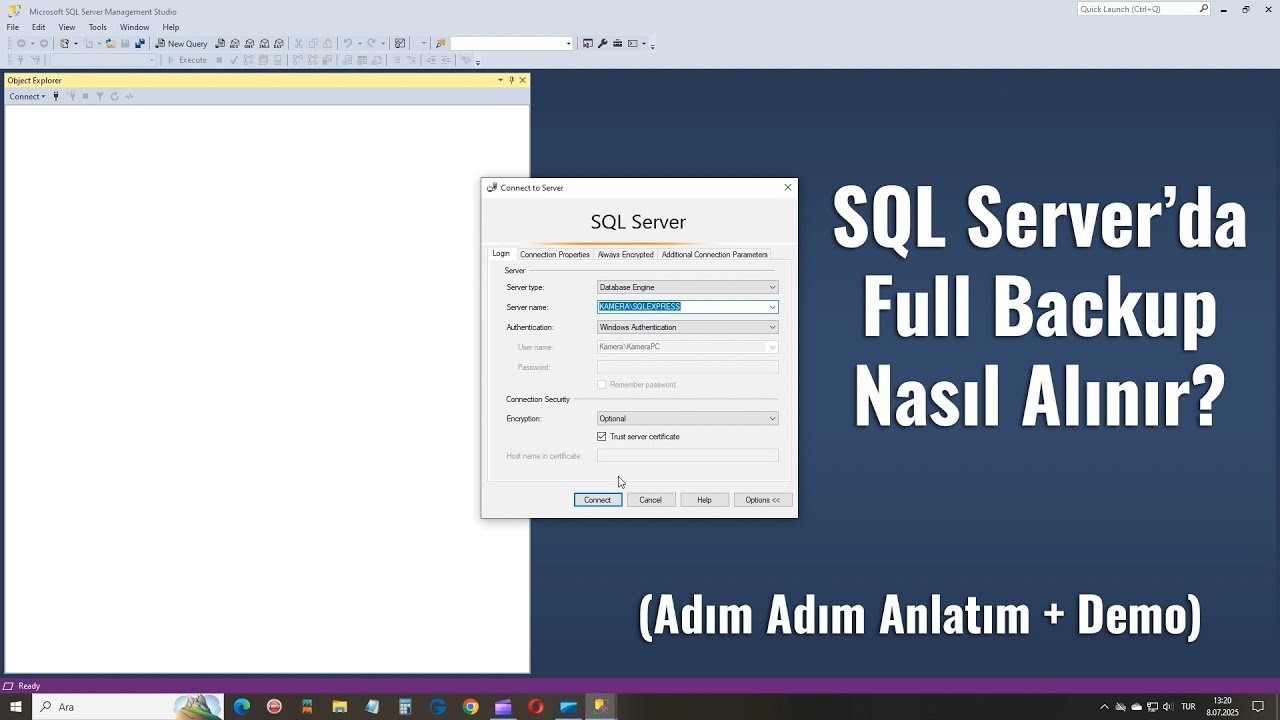Screen dimensions: 1280x720
Task: Click the New Query toolbar button
Action: (181, 44)
